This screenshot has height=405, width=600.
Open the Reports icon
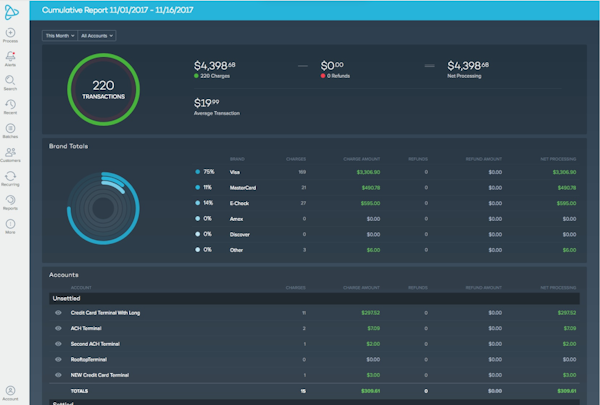(x=10, y=202)
